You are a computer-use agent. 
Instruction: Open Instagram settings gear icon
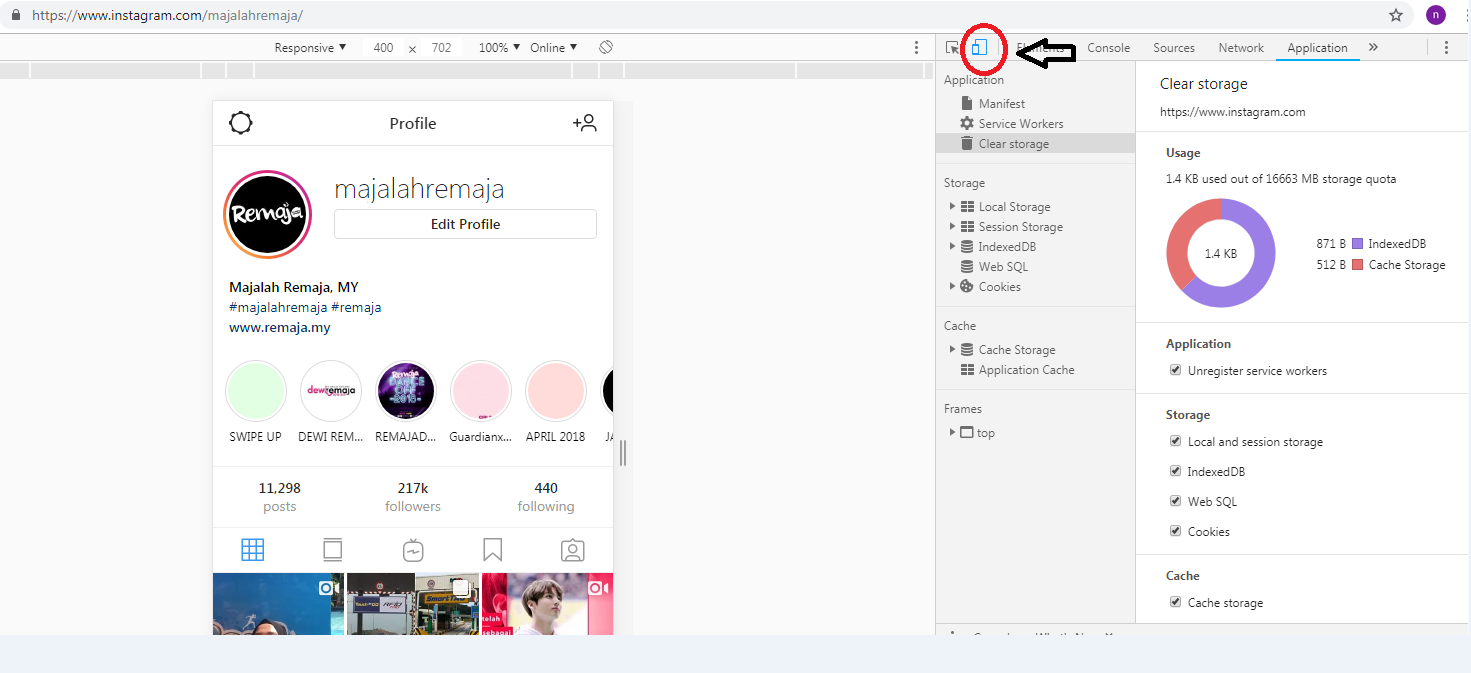241,123
